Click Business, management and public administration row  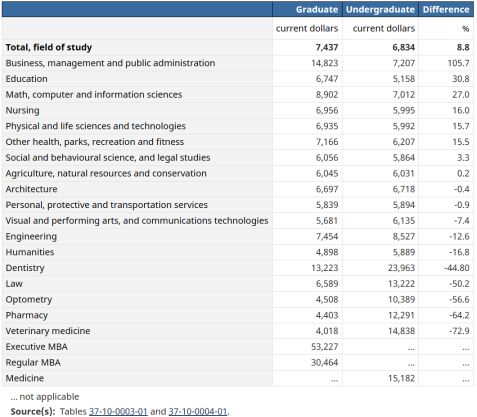[238, 63]
